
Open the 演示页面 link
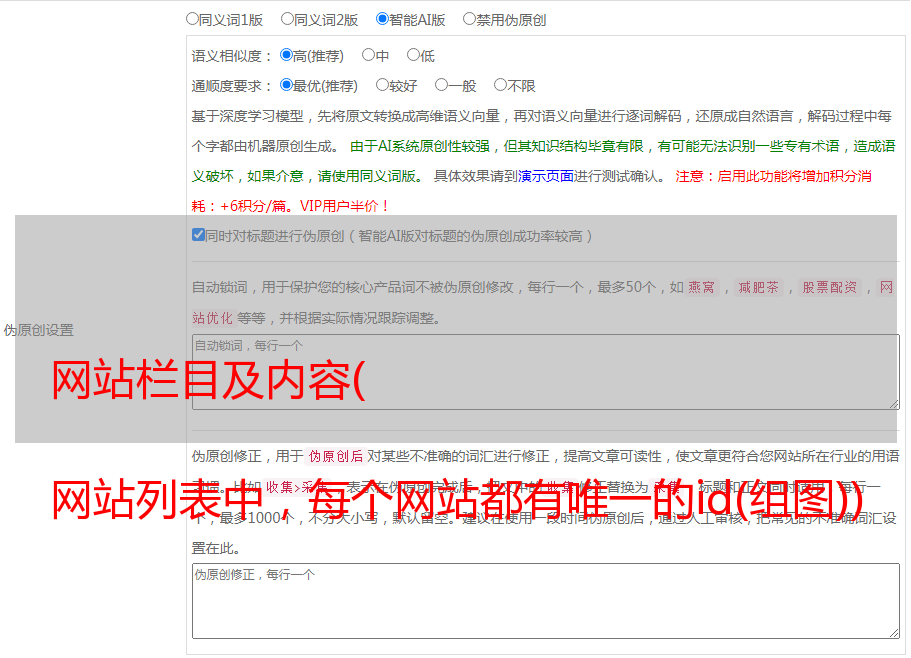[x=546, y=176]
